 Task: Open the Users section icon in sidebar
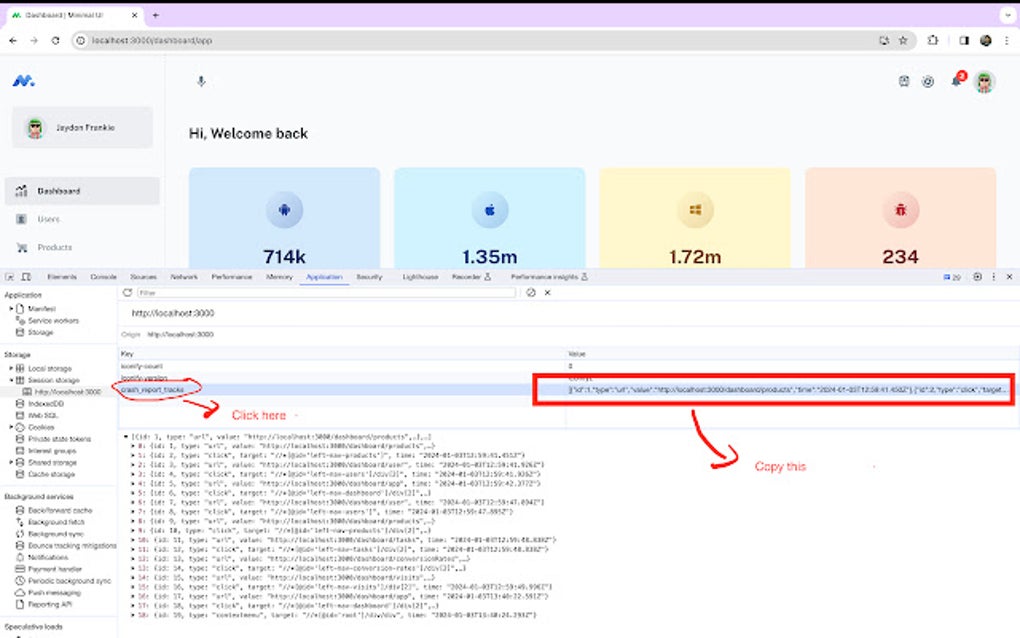(x=22, y=219)
